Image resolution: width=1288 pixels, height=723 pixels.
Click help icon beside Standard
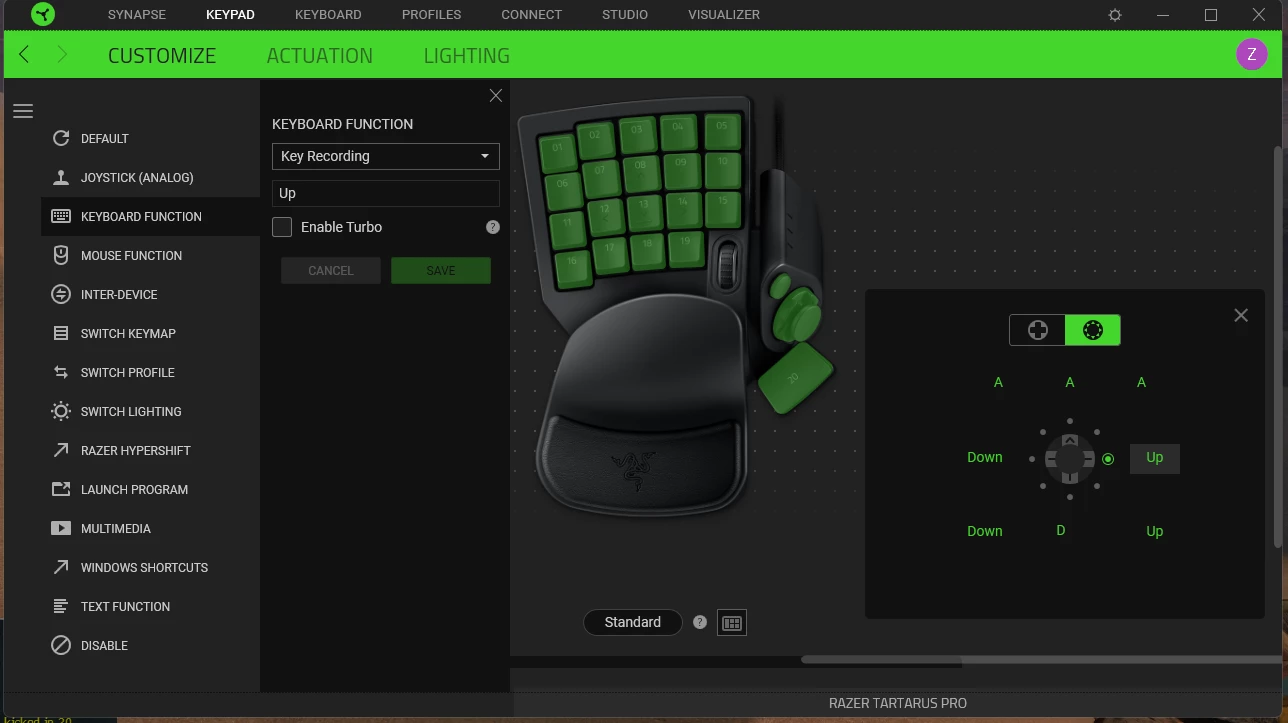point(700,622)
